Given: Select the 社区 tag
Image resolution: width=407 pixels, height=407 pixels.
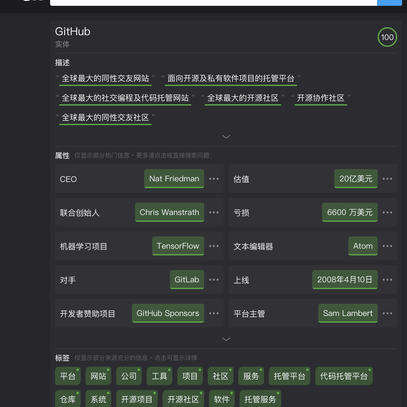Looking at the screenshot, I should pyautogui.click(x=221, y=376).
